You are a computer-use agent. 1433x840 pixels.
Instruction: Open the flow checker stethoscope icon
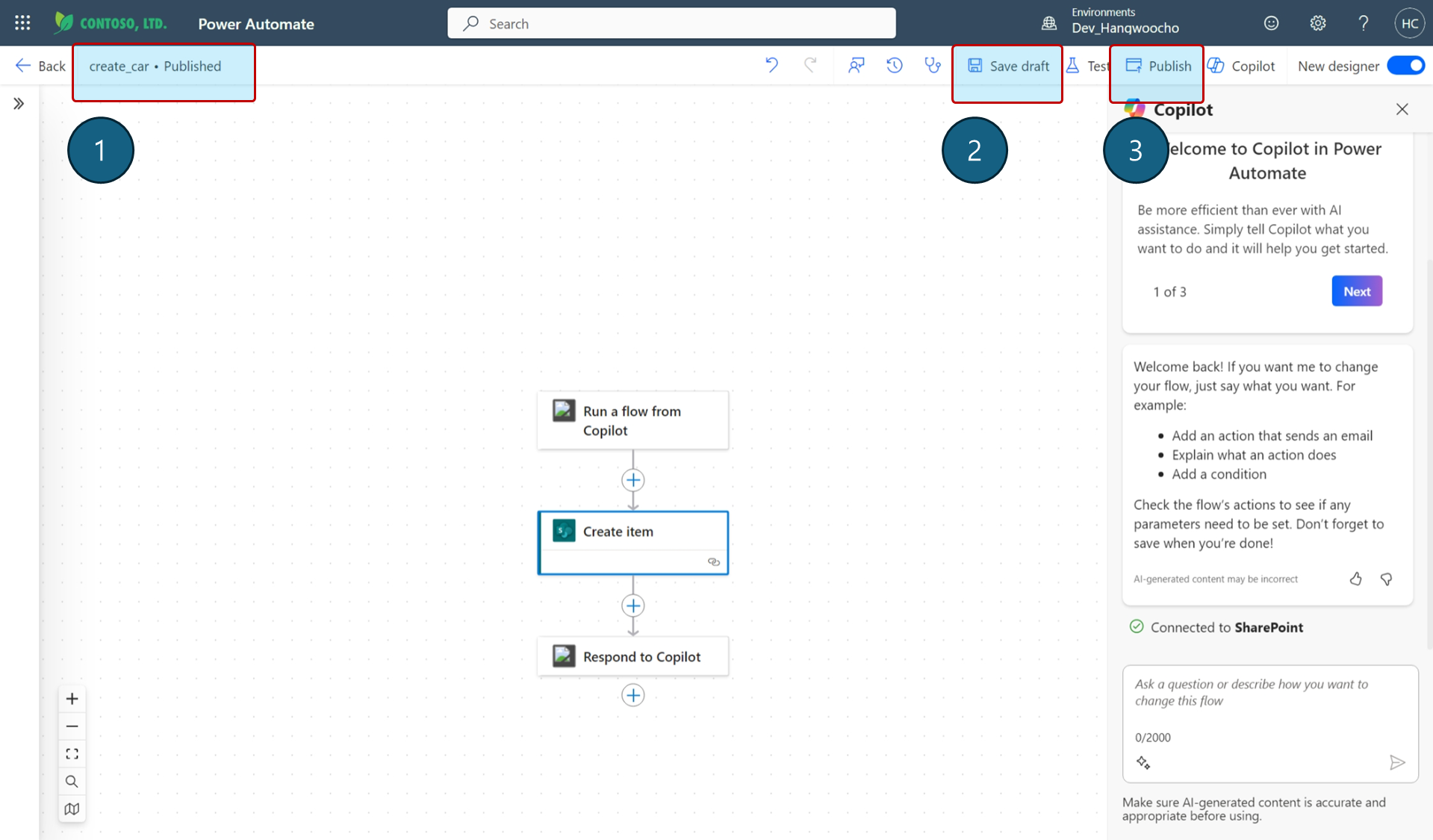(933, 66)
